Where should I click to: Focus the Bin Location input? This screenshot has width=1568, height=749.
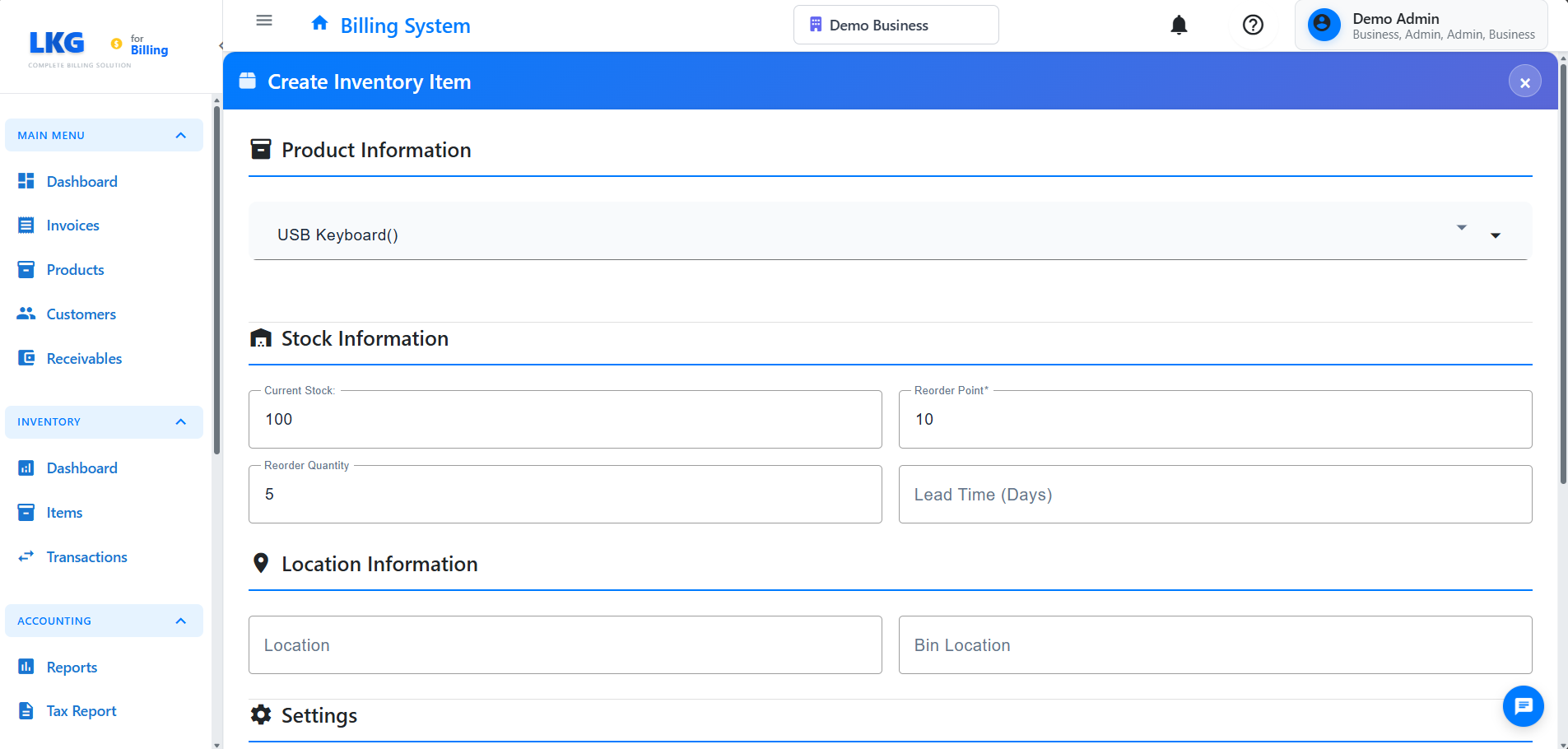1215,645
